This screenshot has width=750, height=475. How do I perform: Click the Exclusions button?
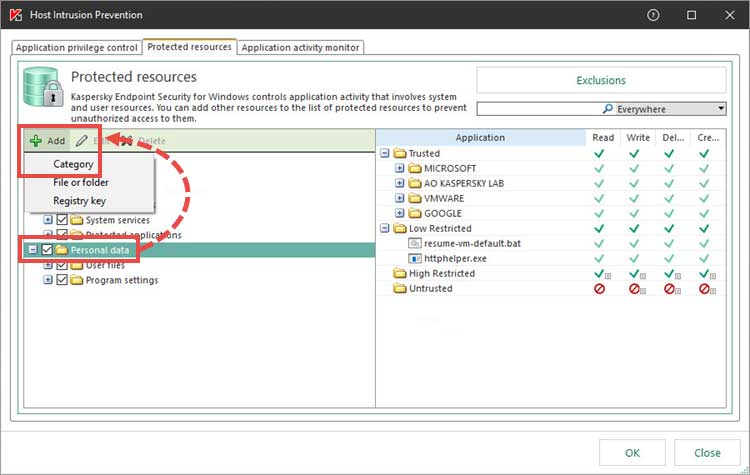[601, 80]
